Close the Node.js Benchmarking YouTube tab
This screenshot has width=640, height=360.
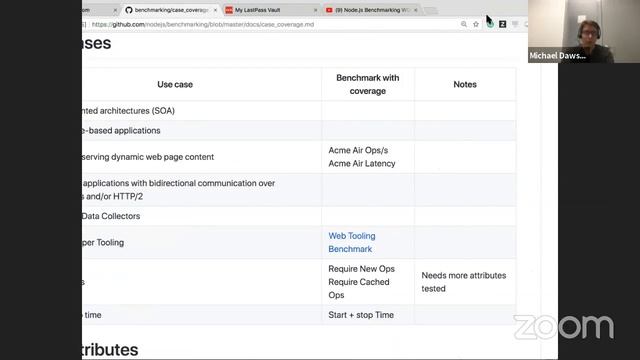[416, 10]
